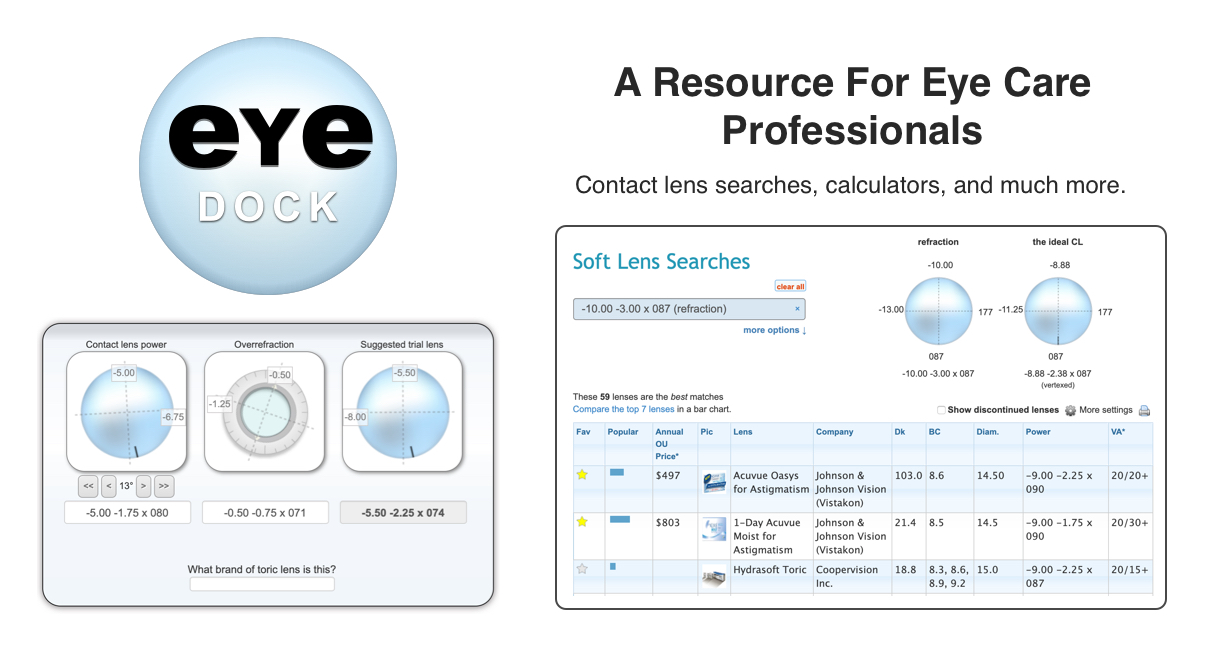The height and width of the screenshot is (655, 1211).
Task: Click the clear all button
Action: click(x=790, y=286)
